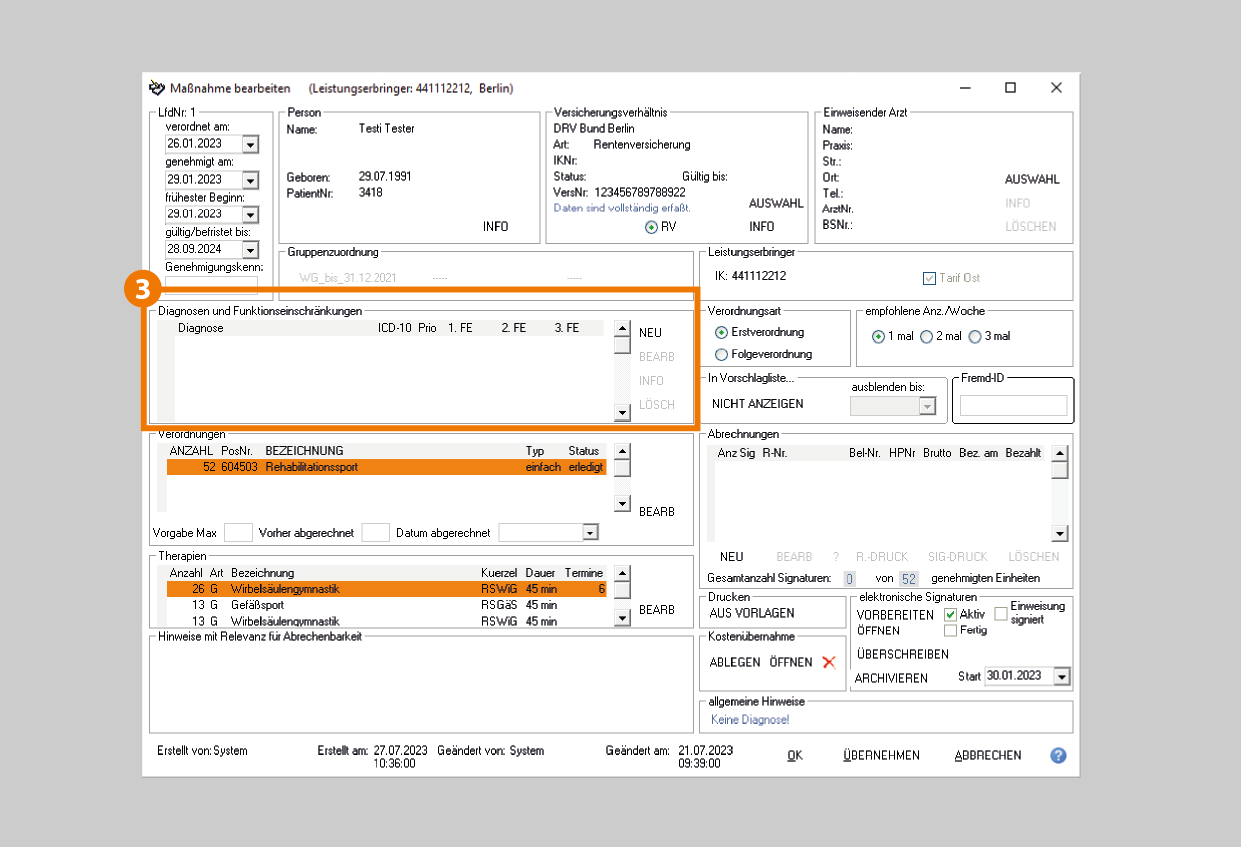
Task: Choose 2 mal per week option
Action: tap(927, 336)
